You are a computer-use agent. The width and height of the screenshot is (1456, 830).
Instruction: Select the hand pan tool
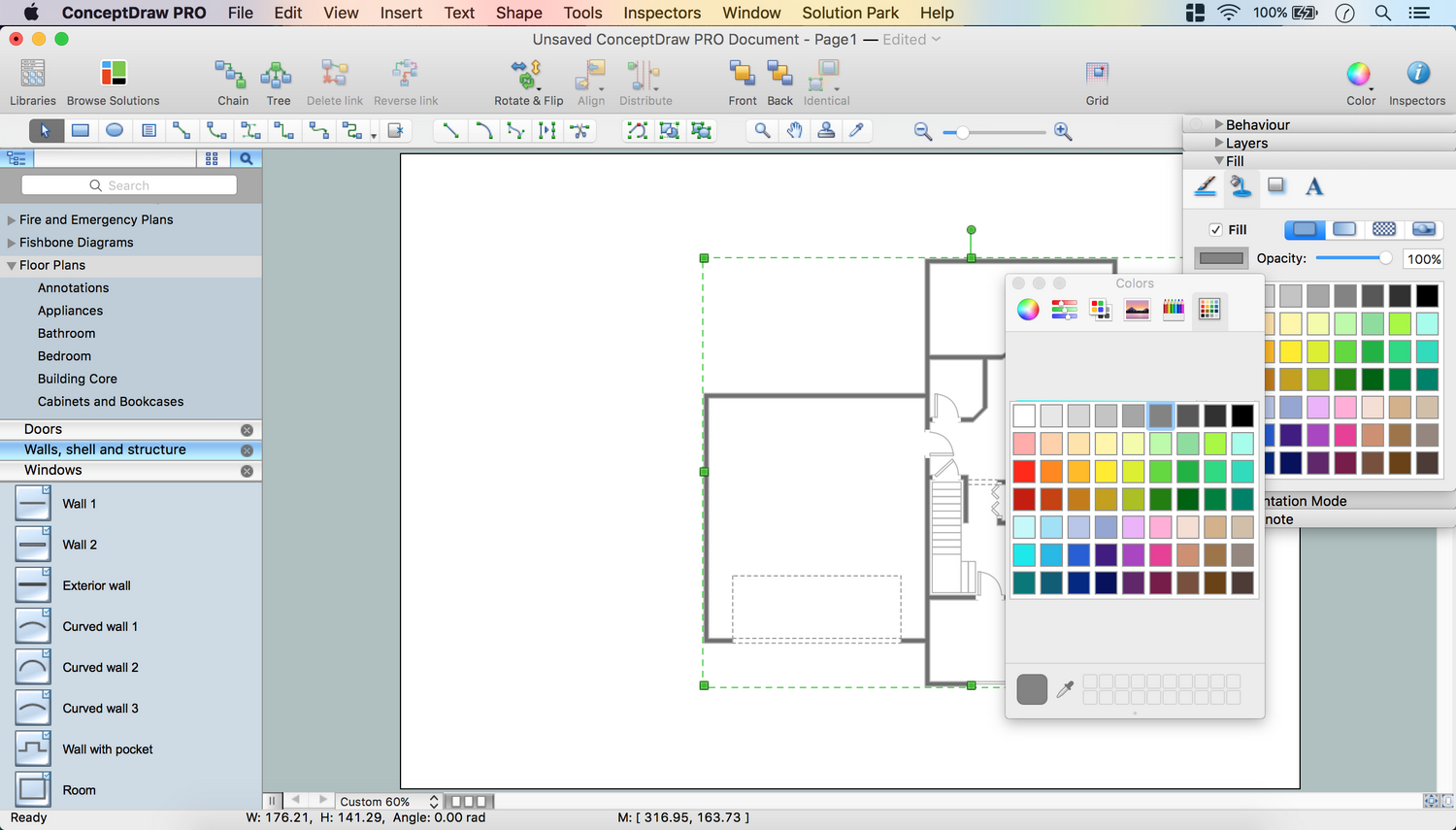tap(794, 131)
